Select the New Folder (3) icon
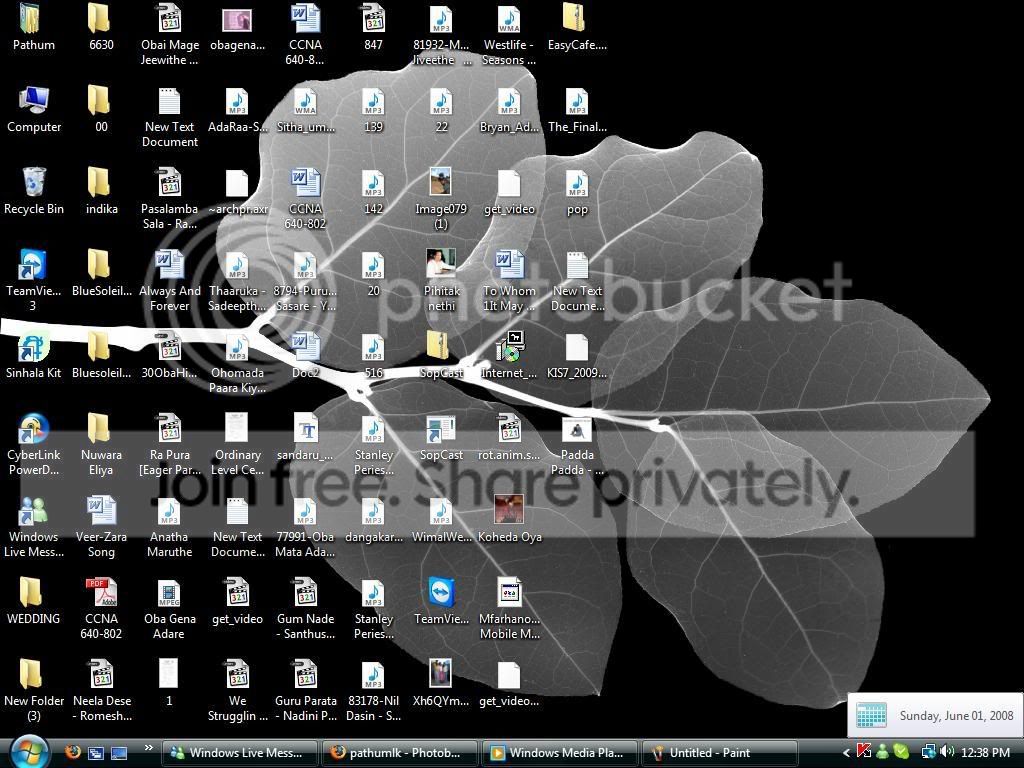The image size is (1024, 768). coord(31,675)
